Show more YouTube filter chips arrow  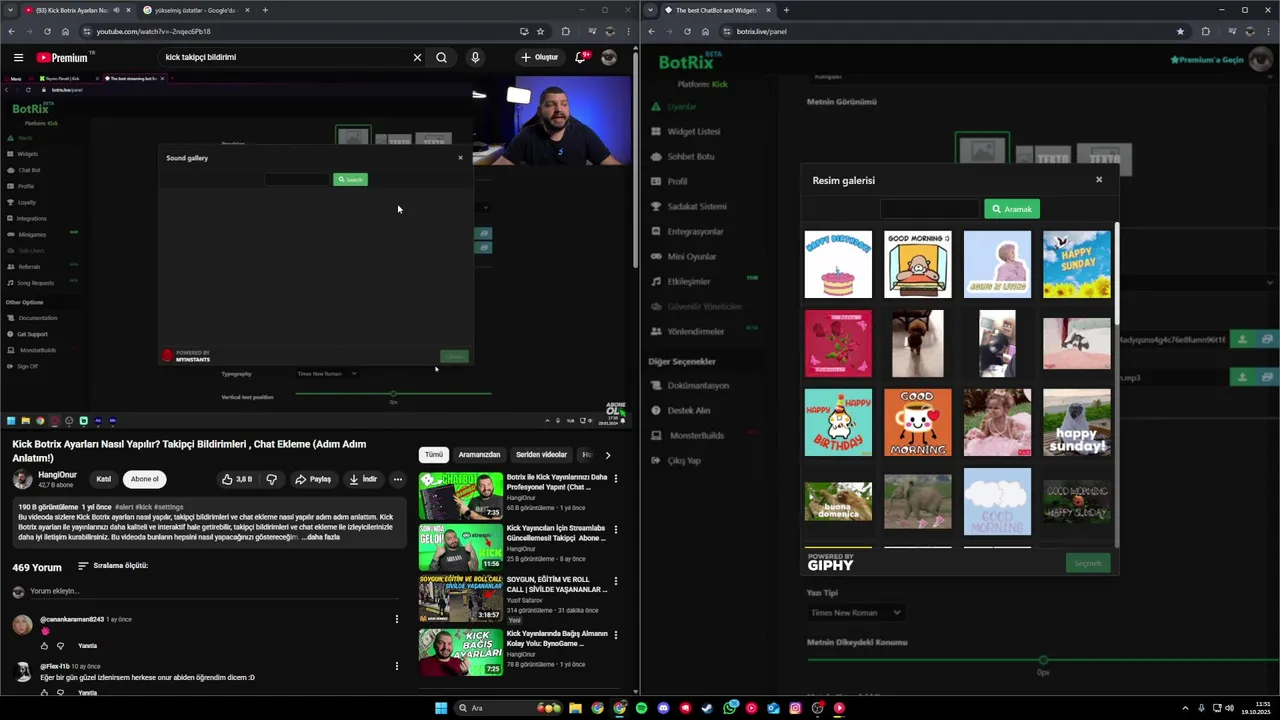[x=607, y=455]
